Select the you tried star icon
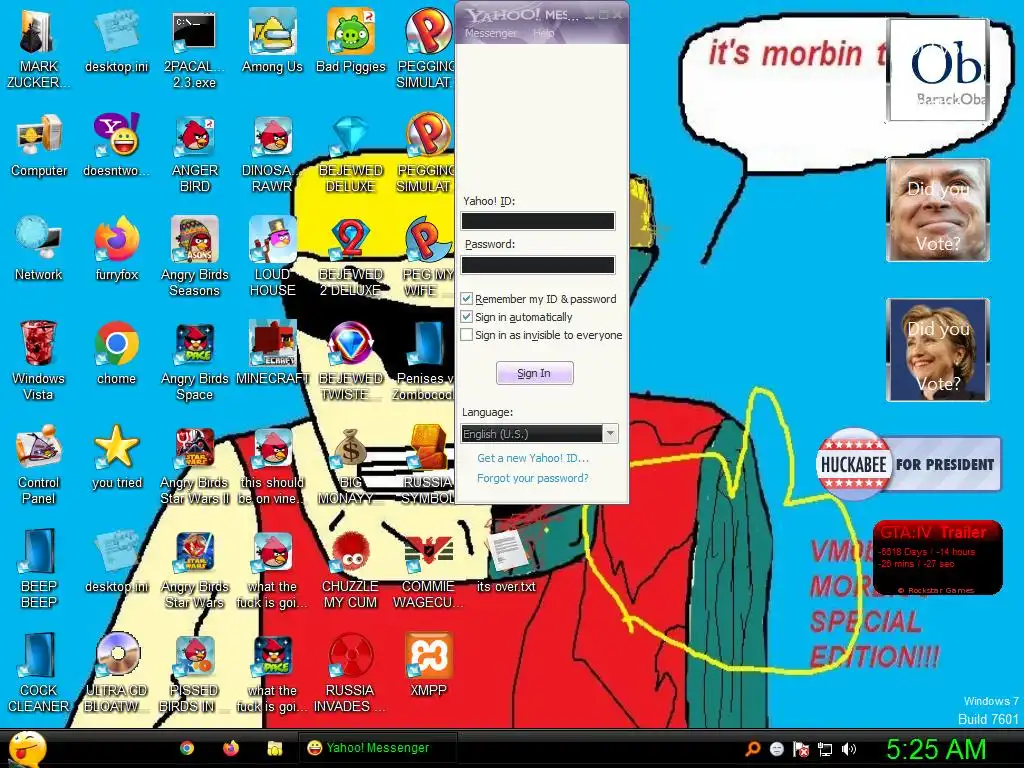1024x768 pixels. tap(116, 456)
